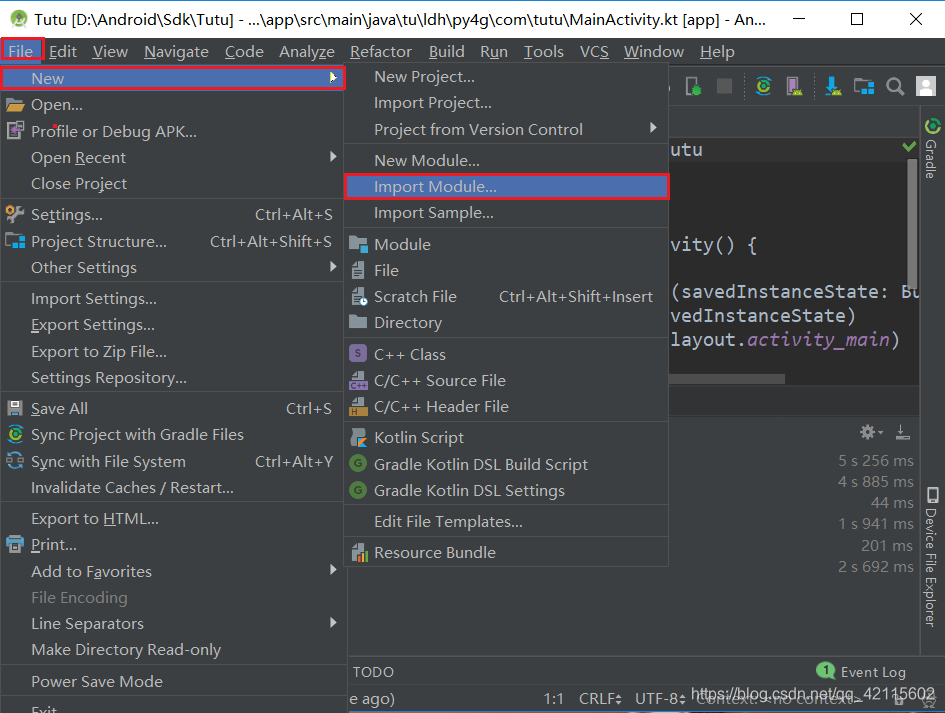Click the editor horizontal scrollbar thumb
This screenshot has width=945, height=713.
(727, 379)
